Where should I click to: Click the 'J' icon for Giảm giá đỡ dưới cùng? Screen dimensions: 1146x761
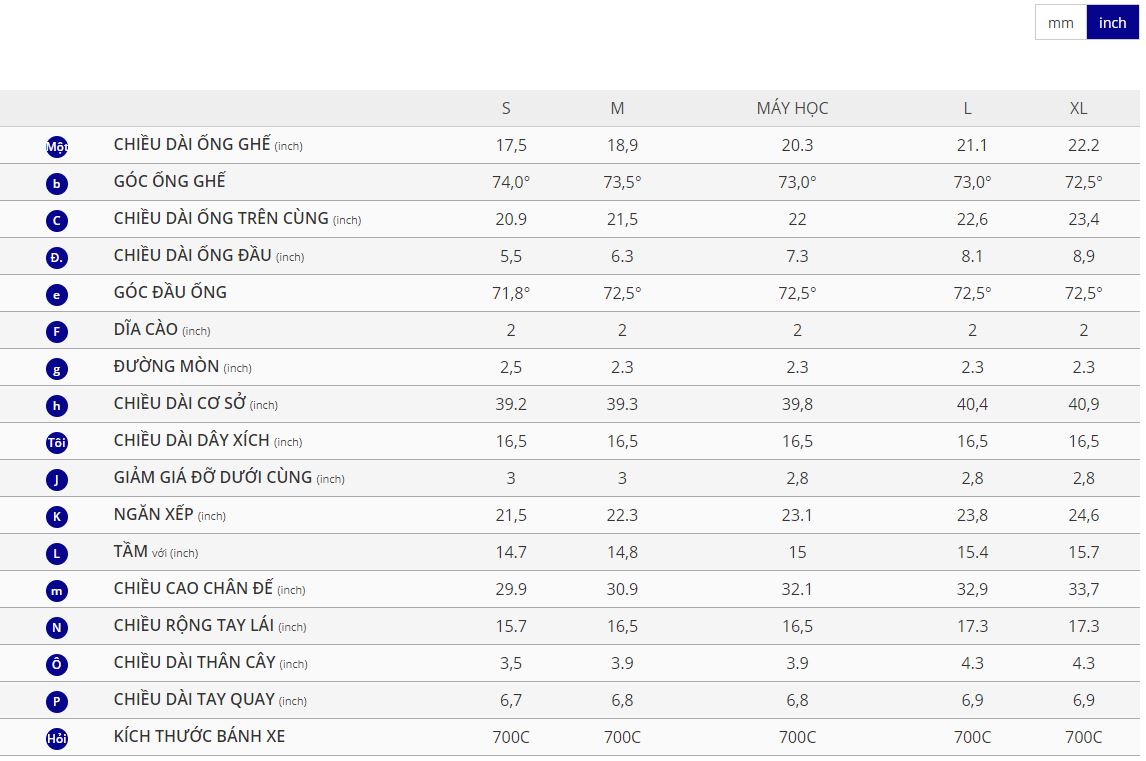57,479
